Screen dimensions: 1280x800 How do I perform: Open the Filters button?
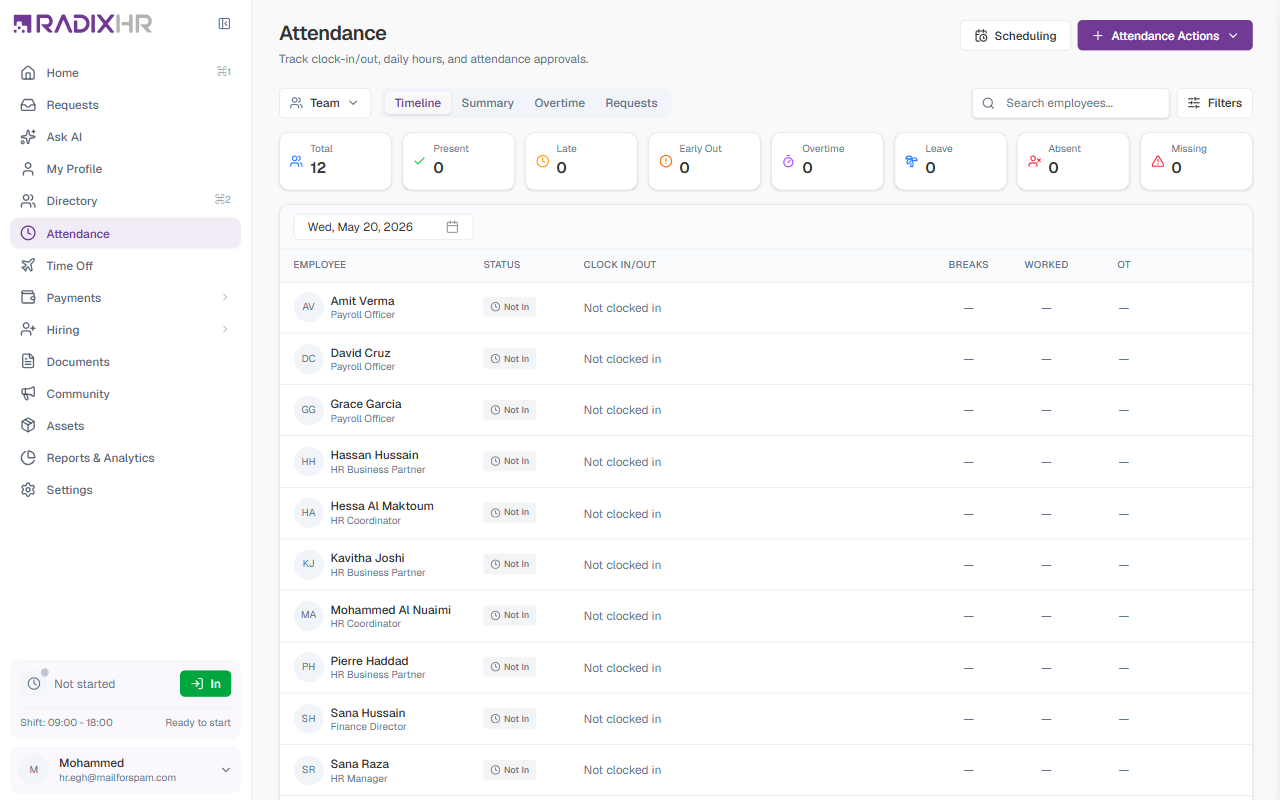click(1215, 103)
